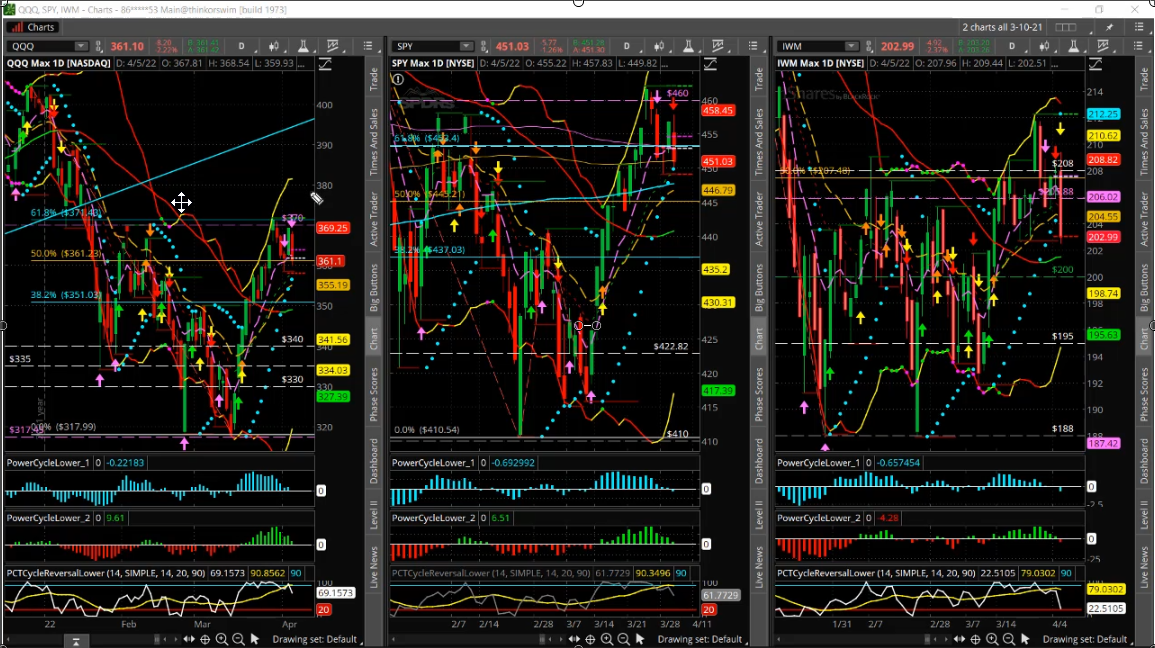Open IWM chart settings list menu
This screenshot has width=1155, height=648.
click(x=1138, y=46)
